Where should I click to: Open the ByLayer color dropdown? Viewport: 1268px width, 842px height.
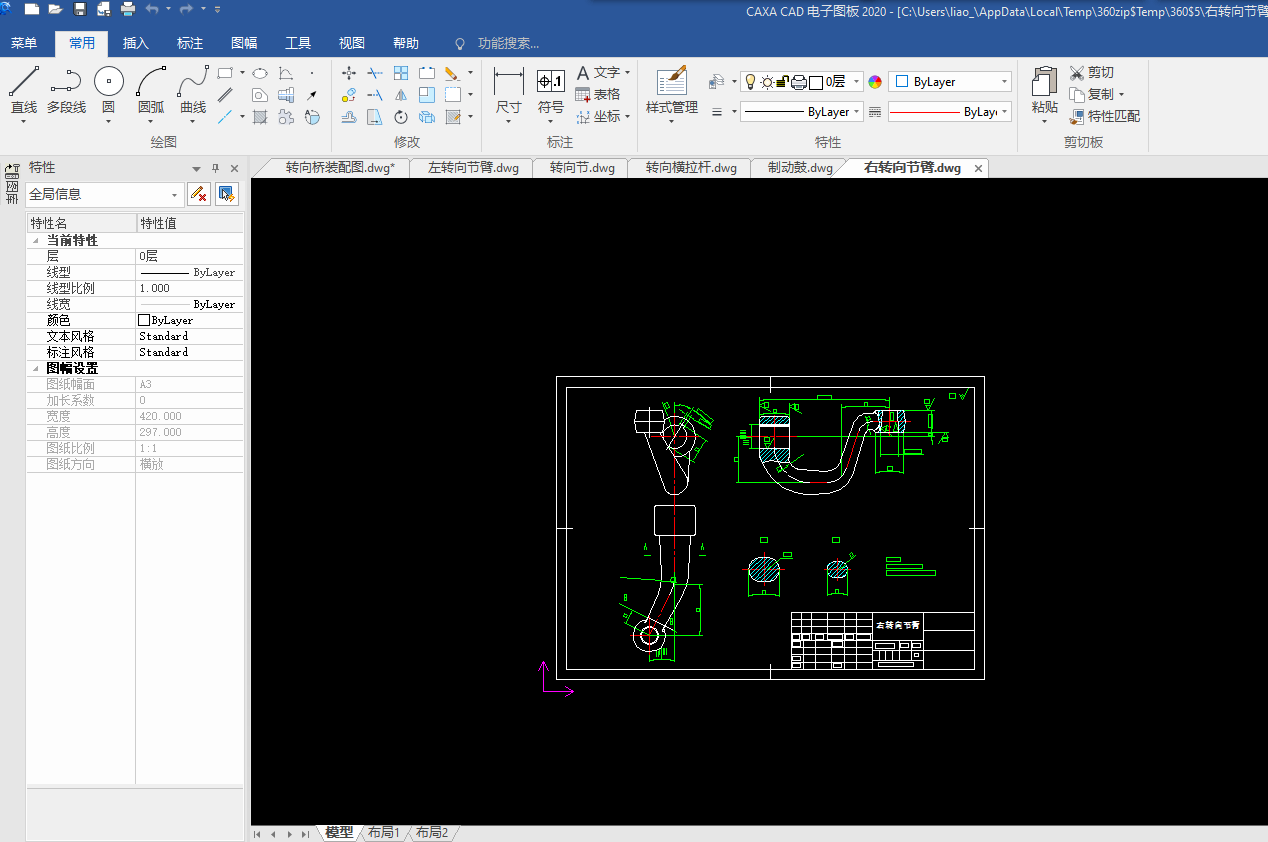tap(950, 82)
